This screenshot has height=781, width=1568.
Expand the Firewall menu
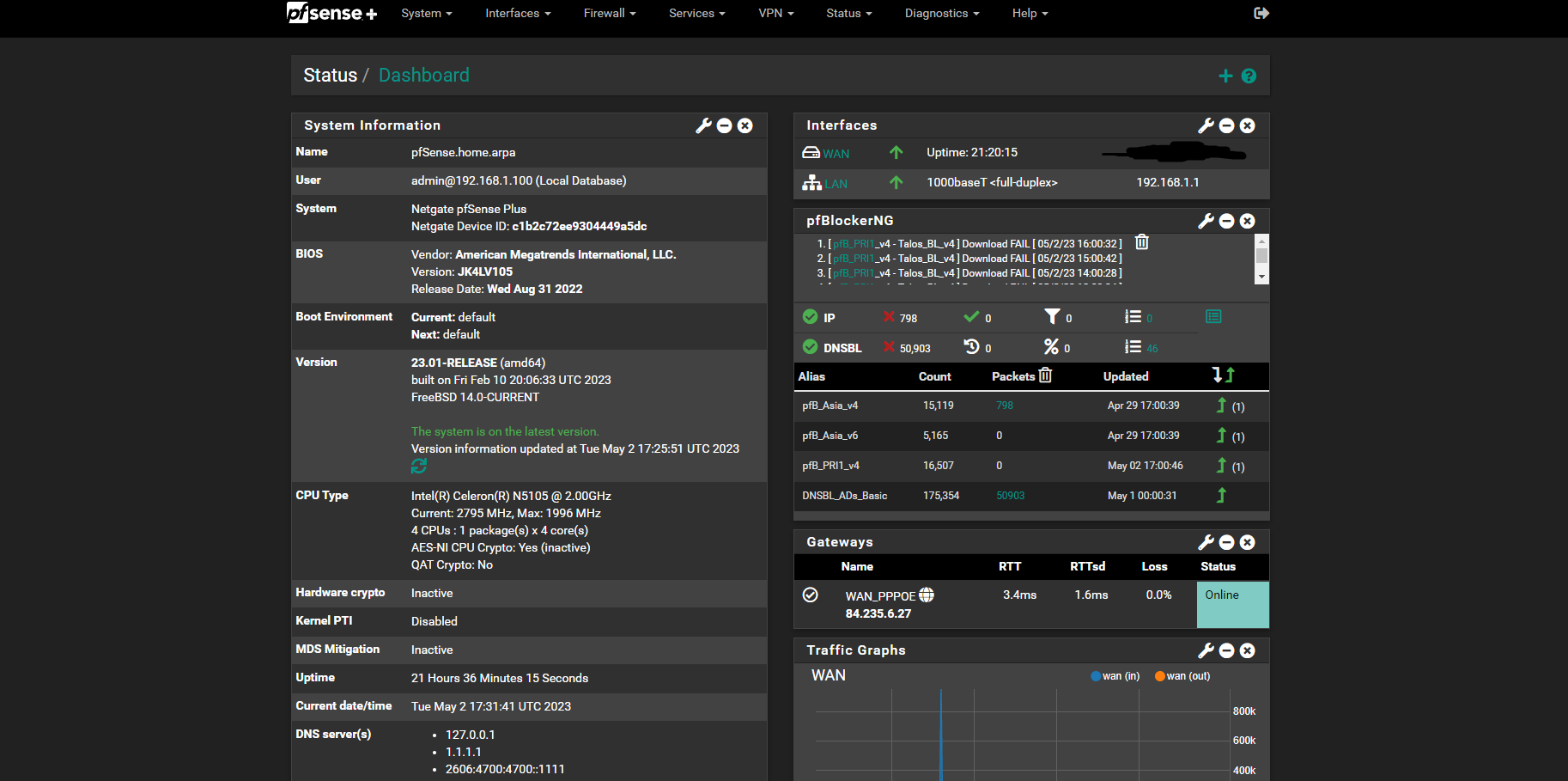tap(610, 13)
